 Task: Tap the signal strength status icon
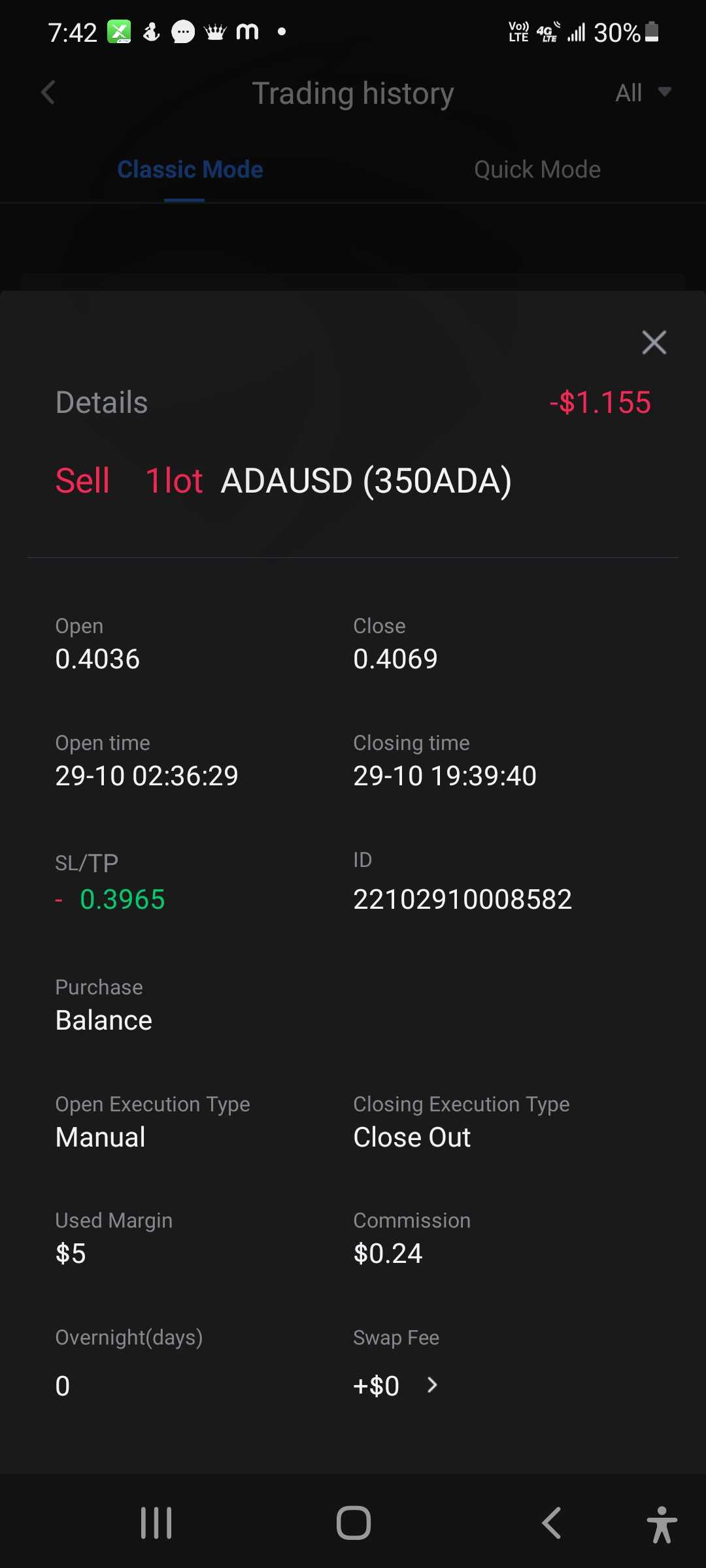tap(576, 32)
